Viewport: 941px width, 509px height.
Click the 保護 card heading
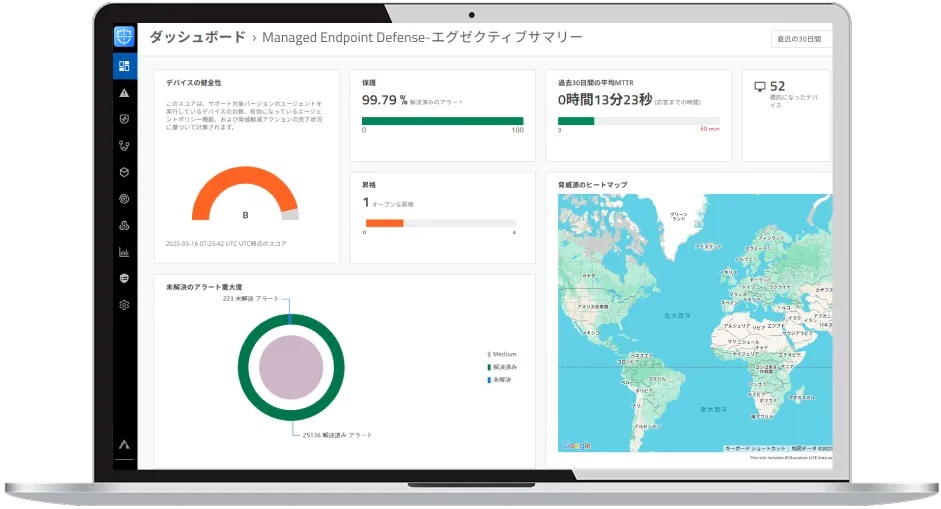coord(369,83)
